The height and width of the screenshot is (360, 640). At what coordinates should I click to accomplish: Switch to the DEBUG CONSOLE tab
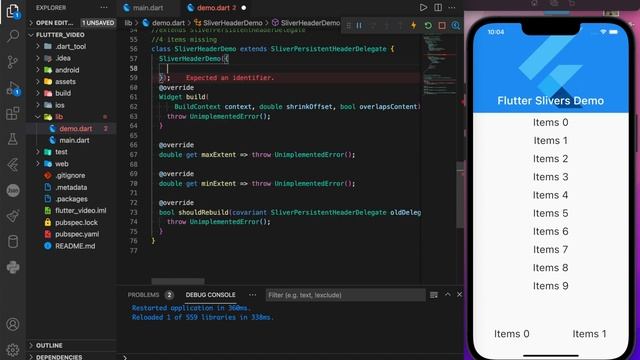coord(211,295)
